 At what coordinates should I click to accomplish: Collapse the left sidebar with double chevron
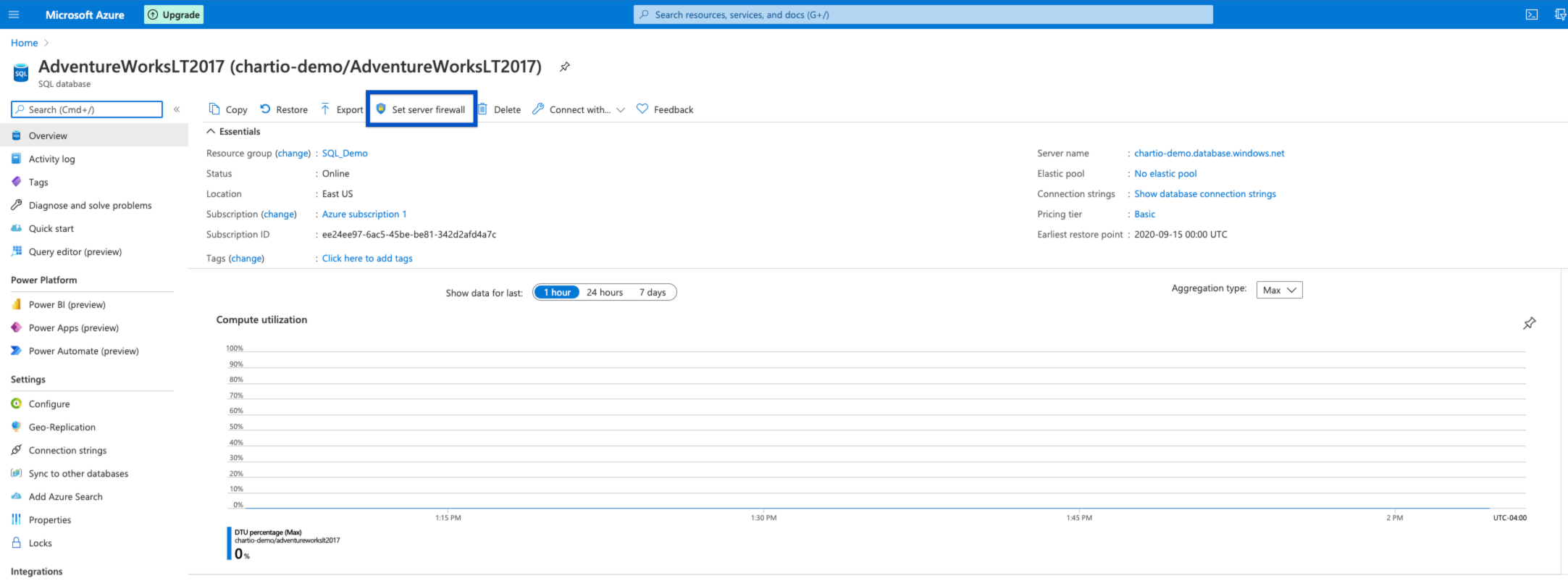(x=177, y=109)
